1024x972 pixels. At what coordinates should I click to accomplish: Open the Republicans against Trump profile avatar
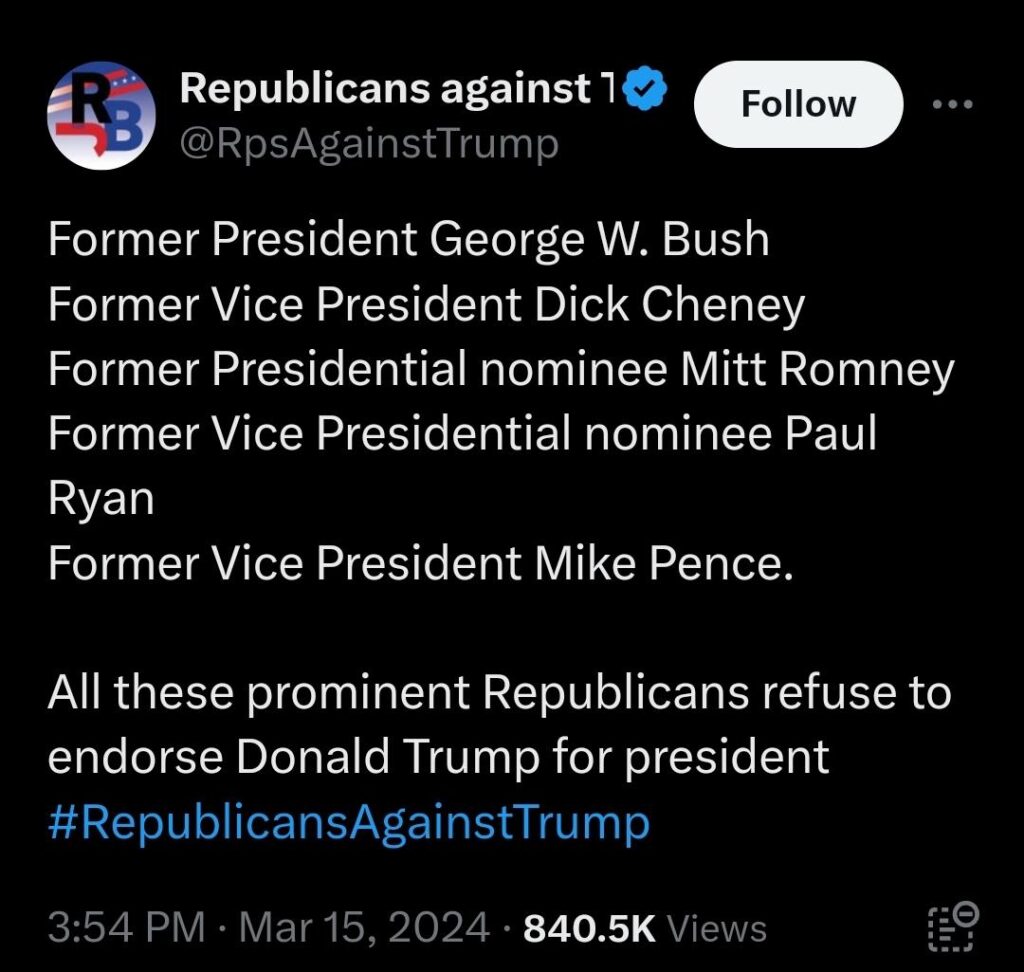(101, 116)
